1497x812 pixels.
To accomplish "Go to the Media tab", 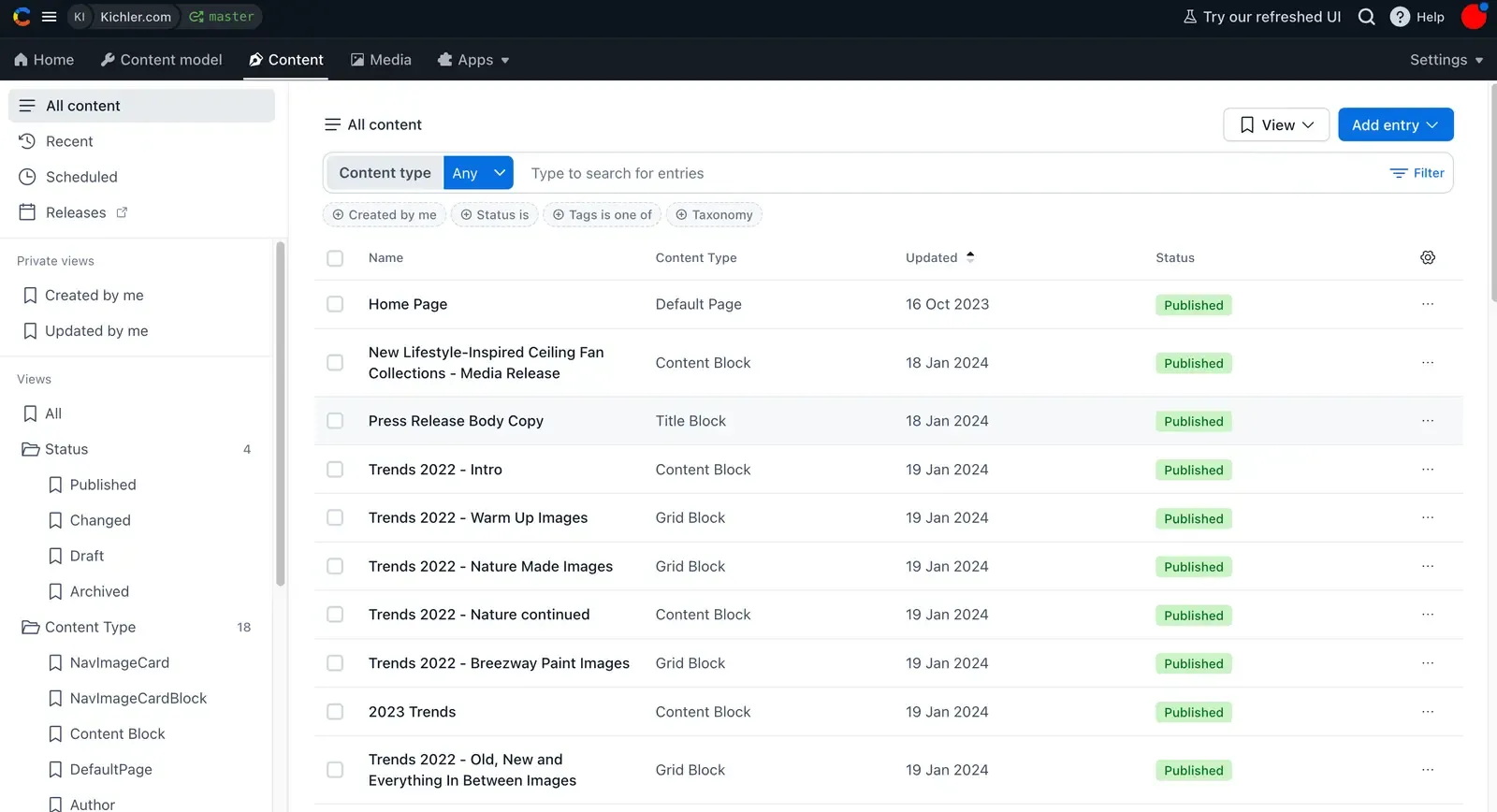I will pos(381,60).
